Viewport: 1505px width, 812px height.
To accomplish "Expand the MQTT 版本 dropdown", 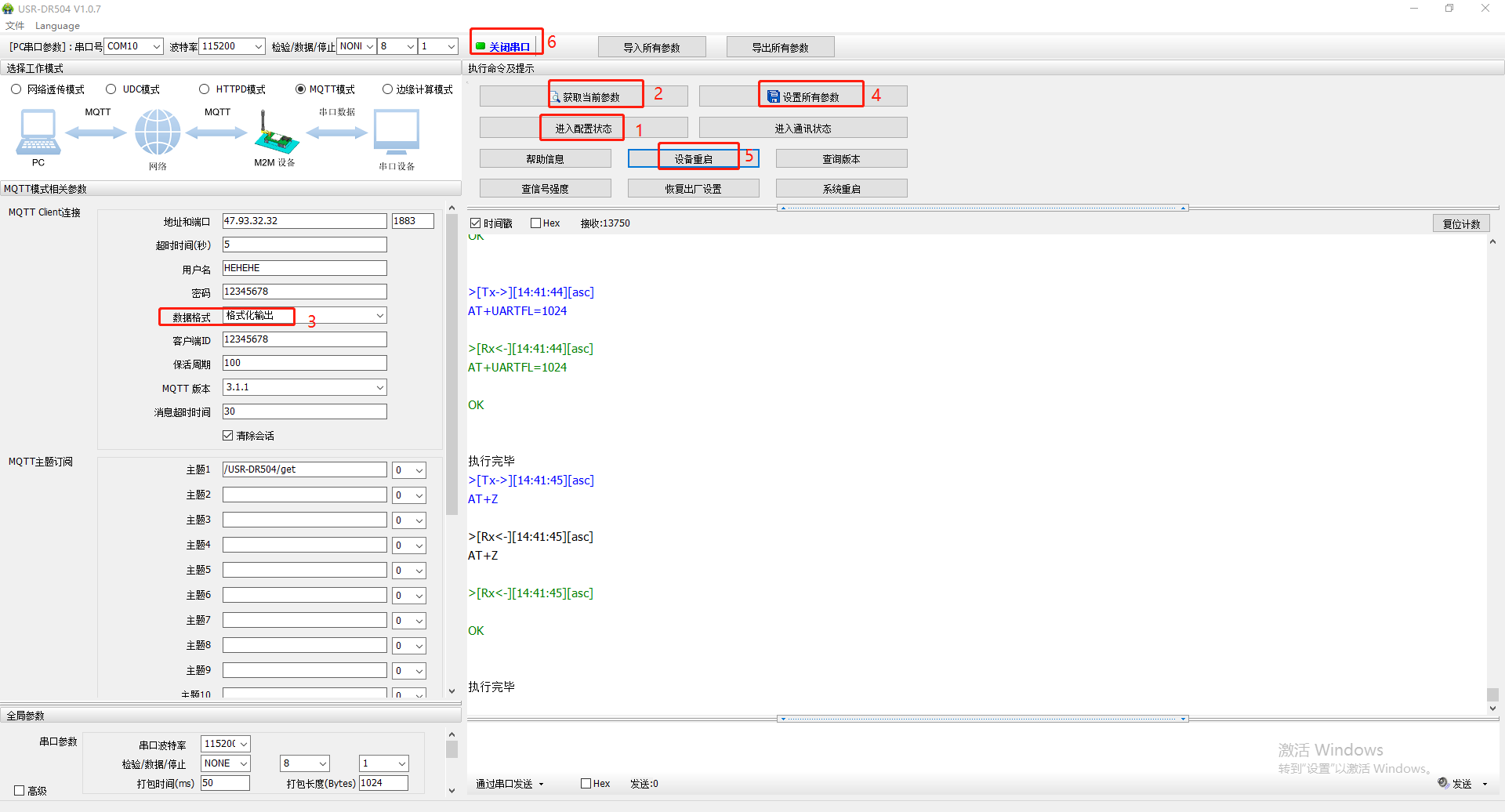I will click(379, 387).
